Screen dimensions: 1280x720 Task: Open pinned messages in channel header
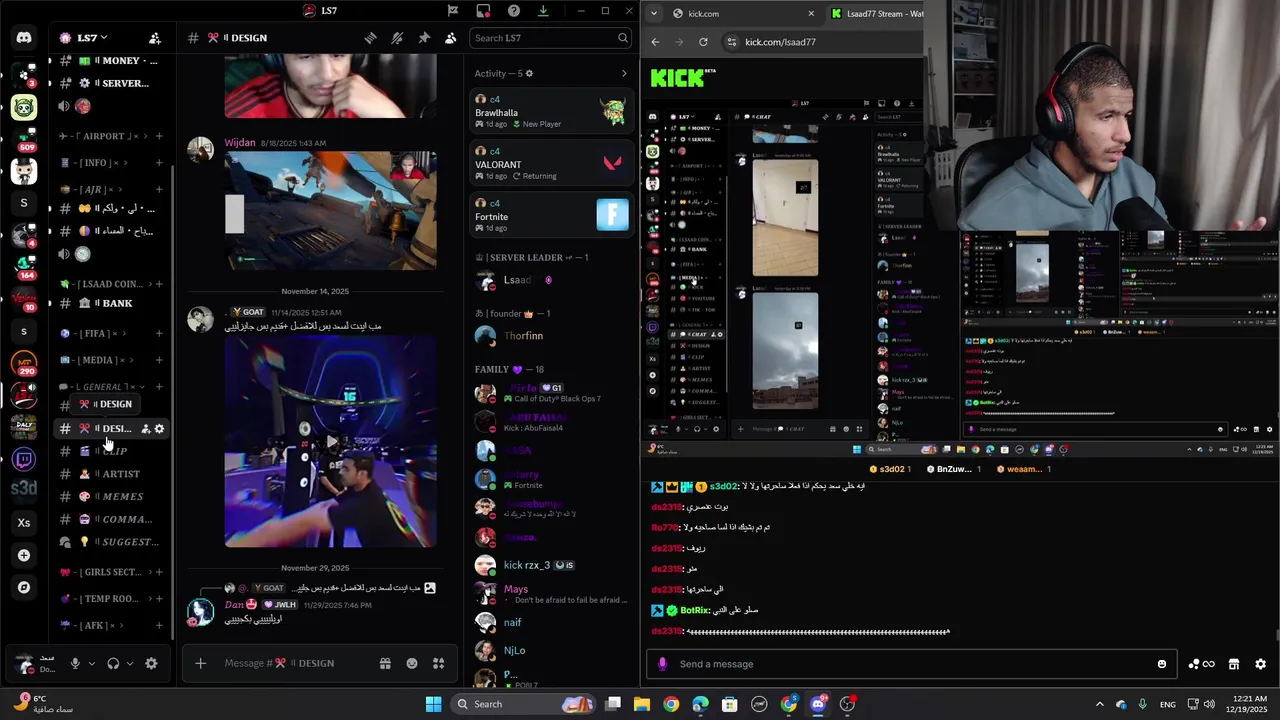click(424, 38)
